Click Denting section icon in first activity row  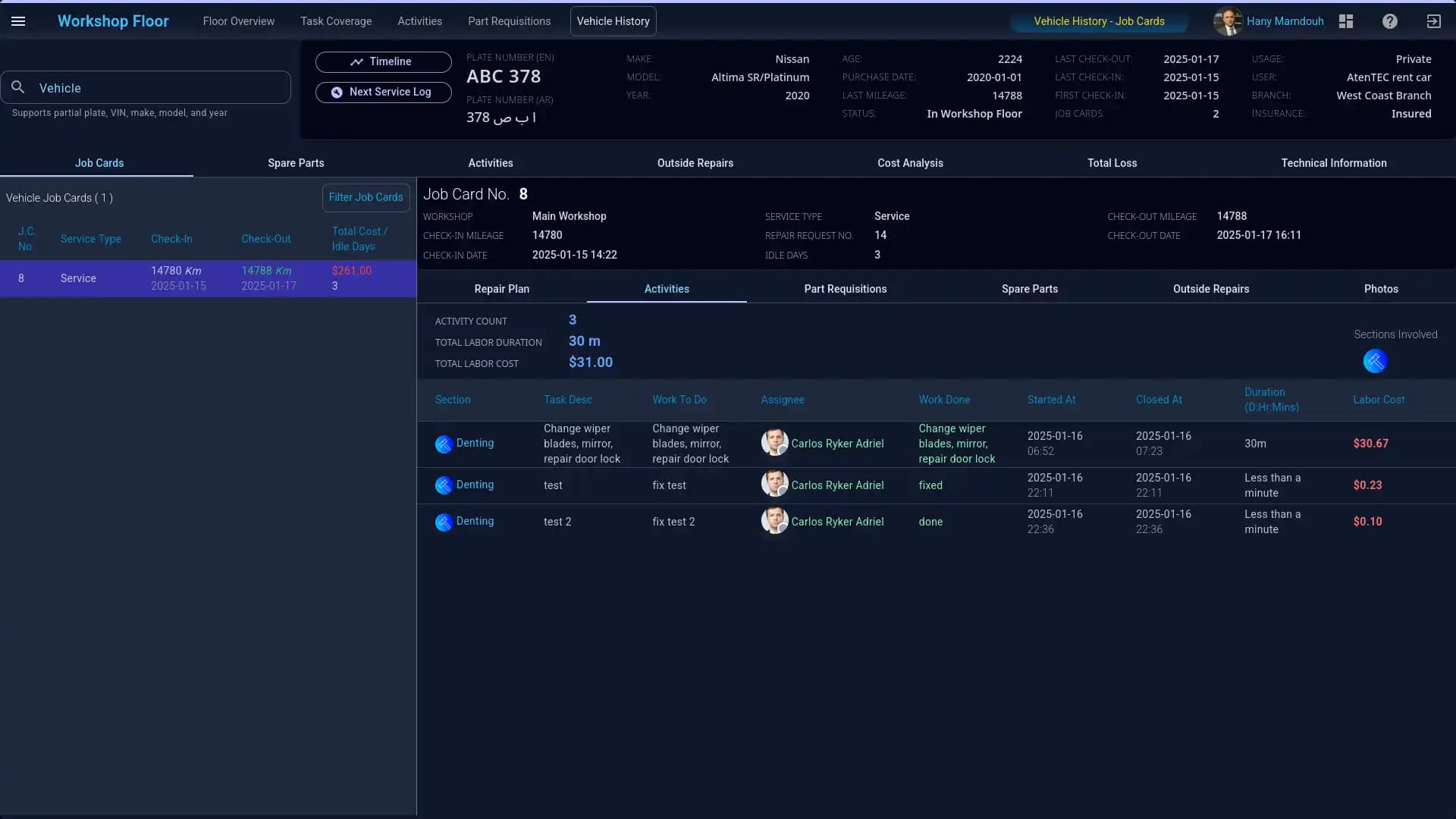click(444, 444)
